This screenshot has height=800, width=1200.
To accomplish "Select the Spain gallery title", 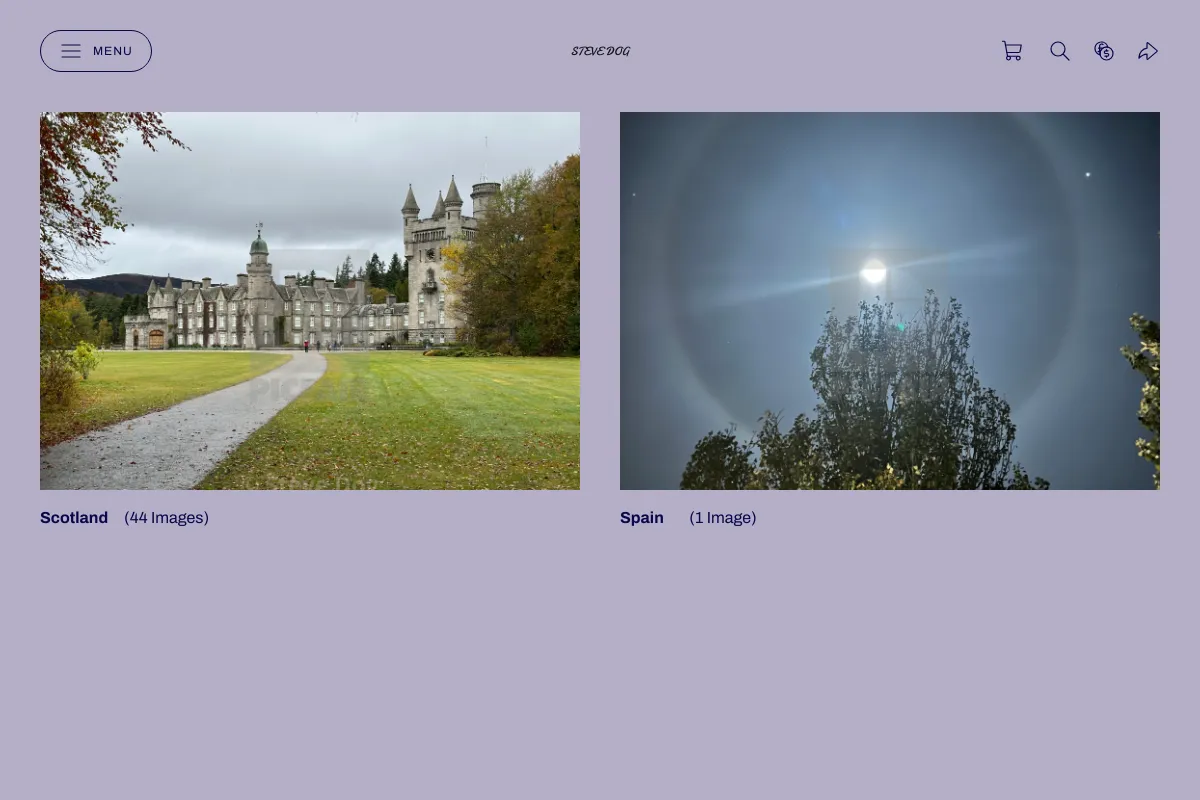I will point(642,518).
